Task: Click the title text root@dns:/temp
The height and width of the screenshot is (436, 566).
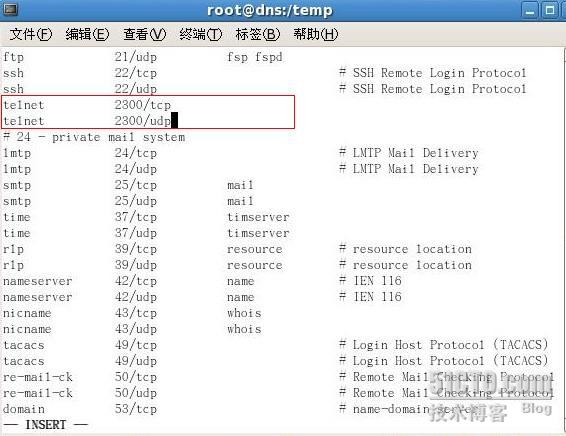Action: coord(270,10)
